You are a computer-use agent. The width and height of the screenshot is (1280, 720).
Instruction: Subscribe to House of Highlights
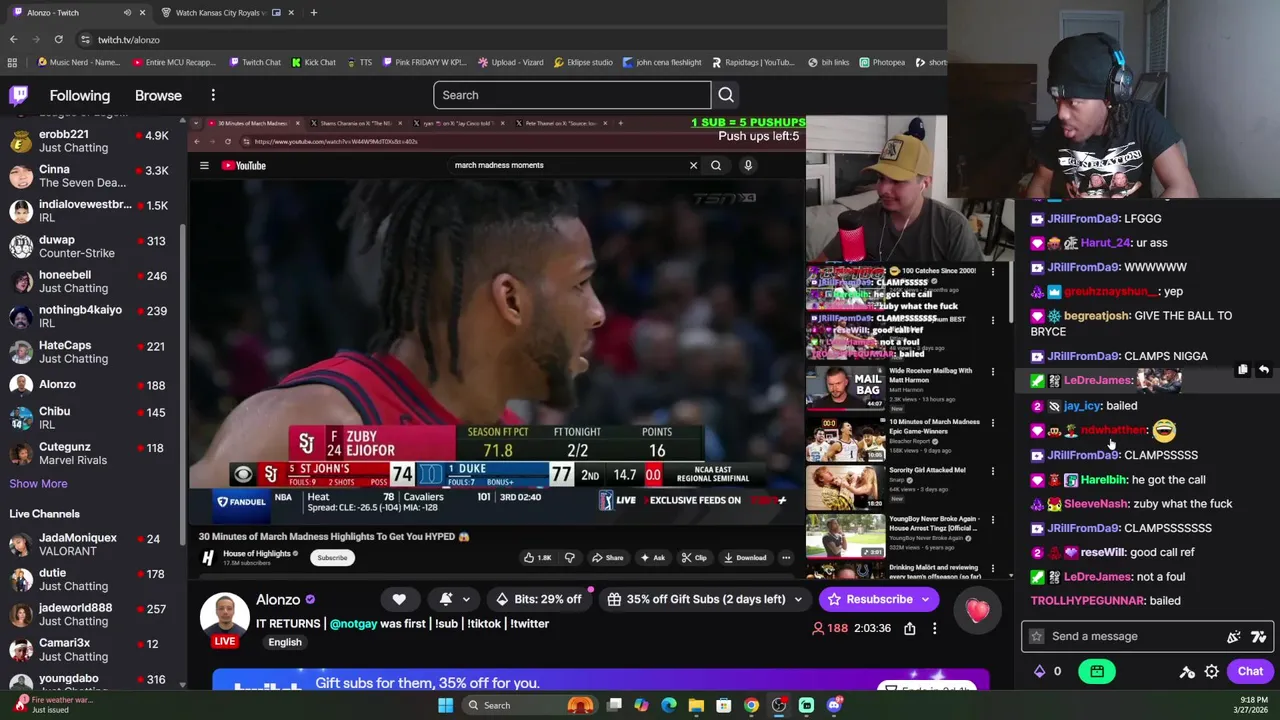(332, 558)
